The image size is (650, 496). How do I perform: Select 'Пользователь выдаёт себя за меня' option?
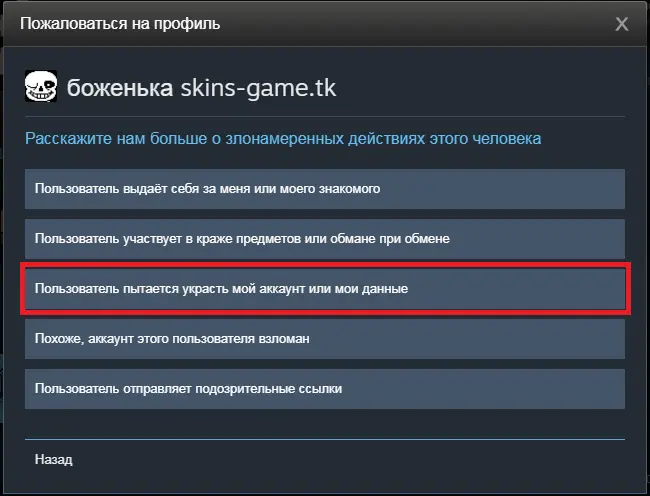(325, 189)
